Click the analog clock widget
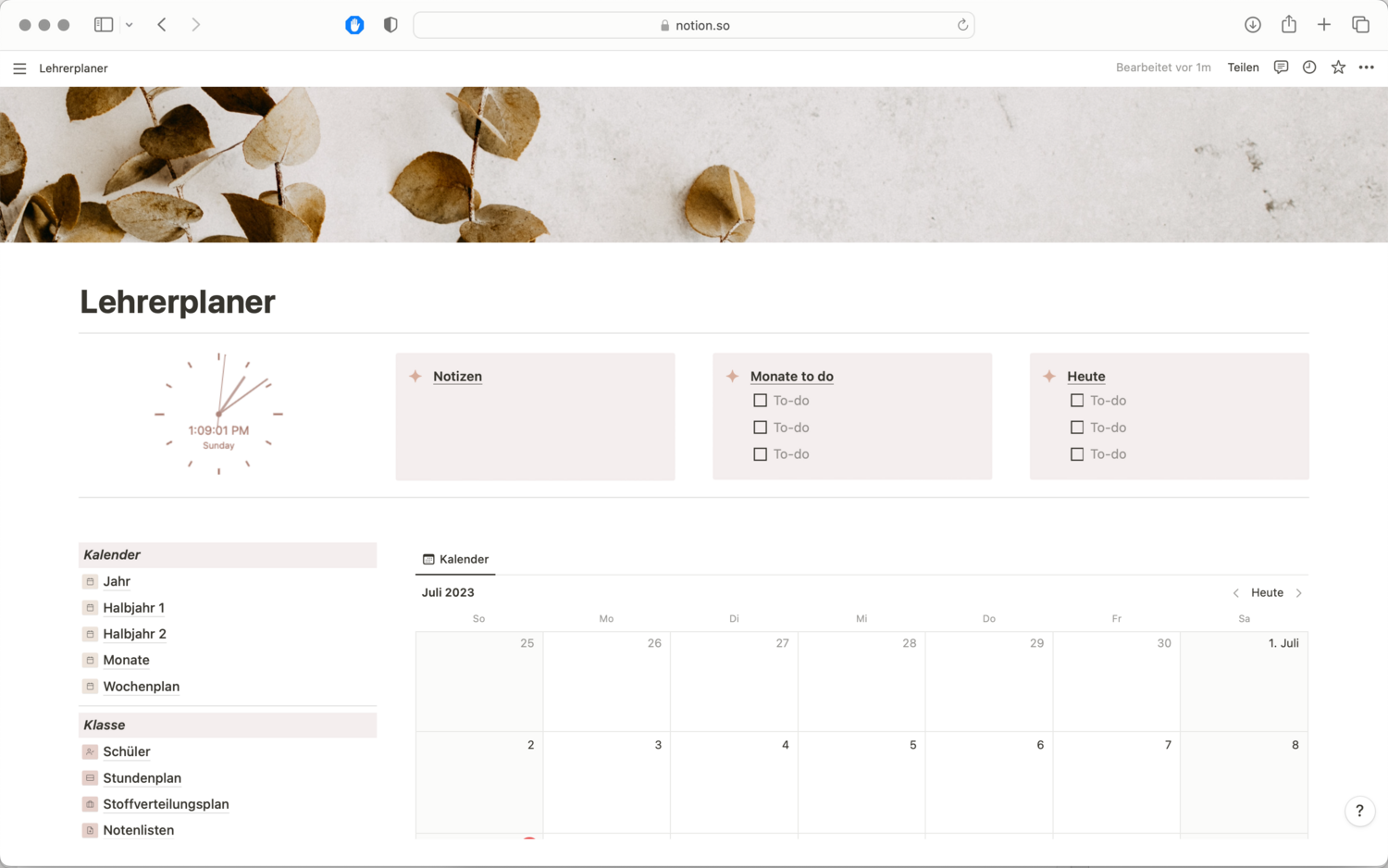Screen dimensions: 1388x868 [x=218, y=414]
